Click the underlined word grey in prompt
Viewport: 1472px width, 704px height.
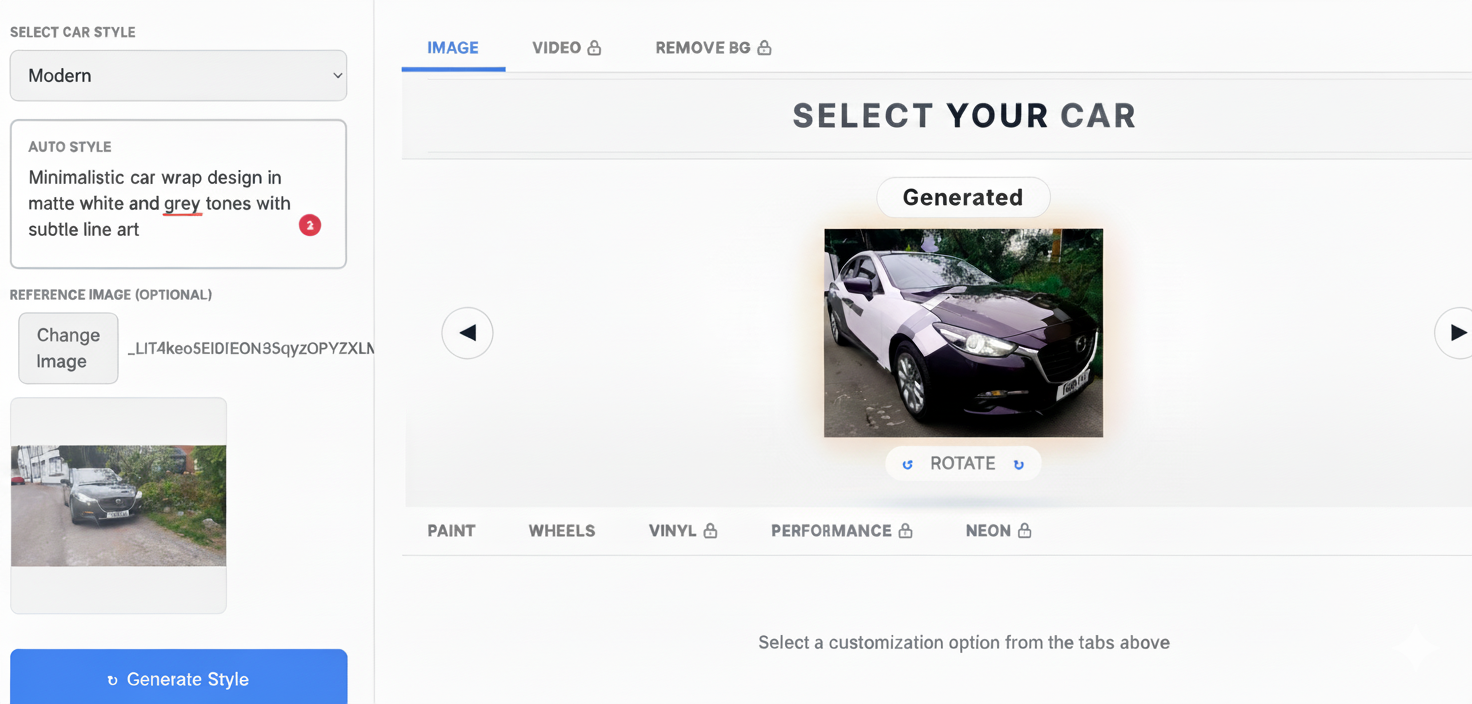182,204
